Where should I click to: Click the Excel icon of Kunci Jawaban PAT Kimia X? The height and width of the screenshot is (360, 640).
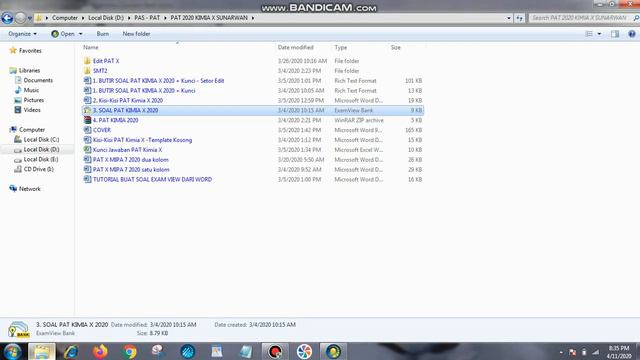(x=87, y=150)
